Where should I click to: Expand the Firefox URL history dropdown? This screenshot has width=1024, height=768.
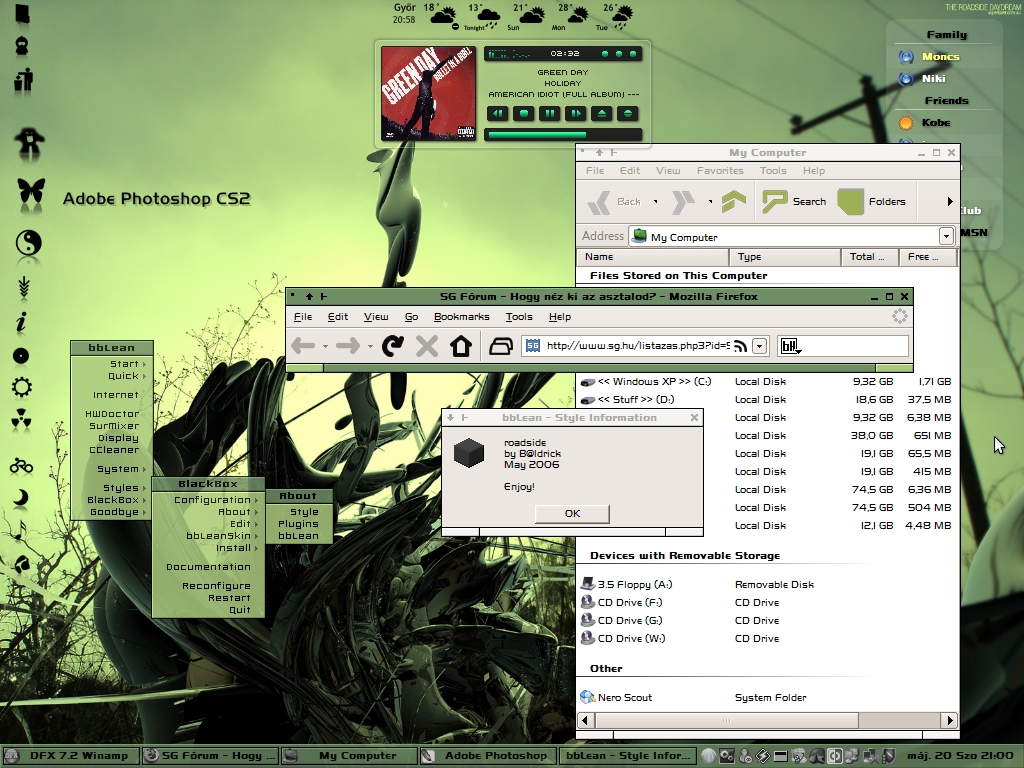click(x=760, y=346)
